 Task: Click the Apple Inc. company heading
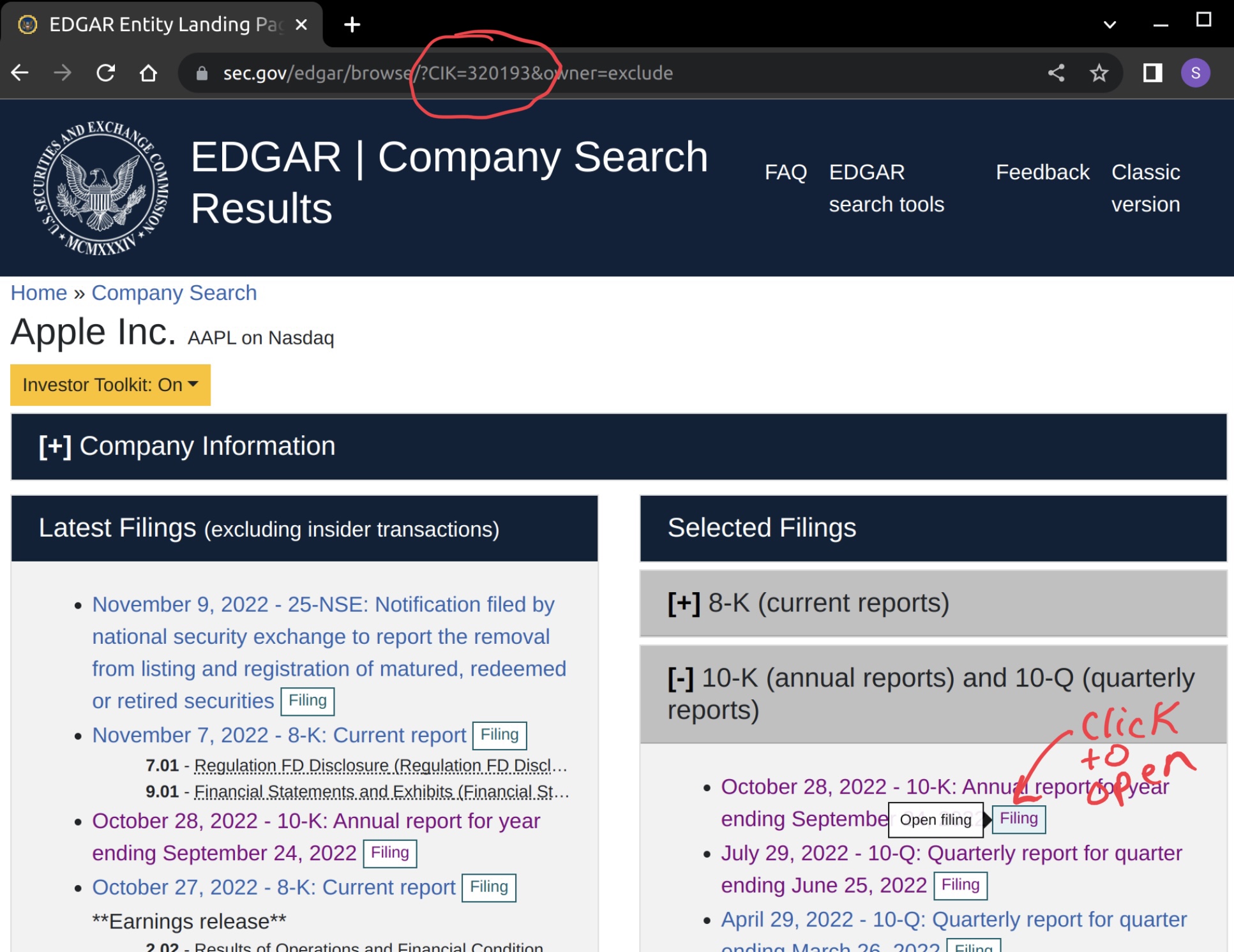[93, 332]
